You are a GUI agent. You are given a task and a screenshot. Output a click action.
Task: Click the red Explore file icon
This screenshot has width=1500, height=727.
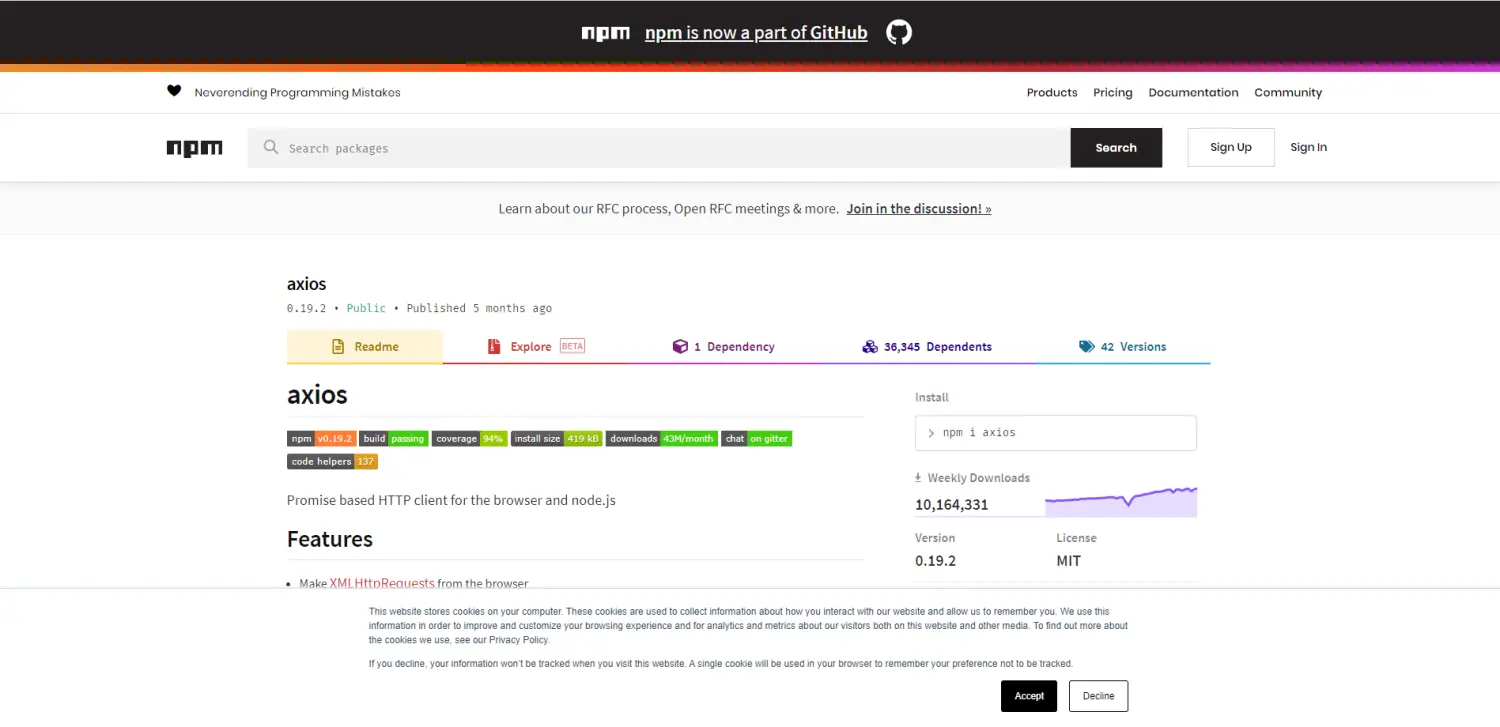pyautogui.click(x=494, y=347)
